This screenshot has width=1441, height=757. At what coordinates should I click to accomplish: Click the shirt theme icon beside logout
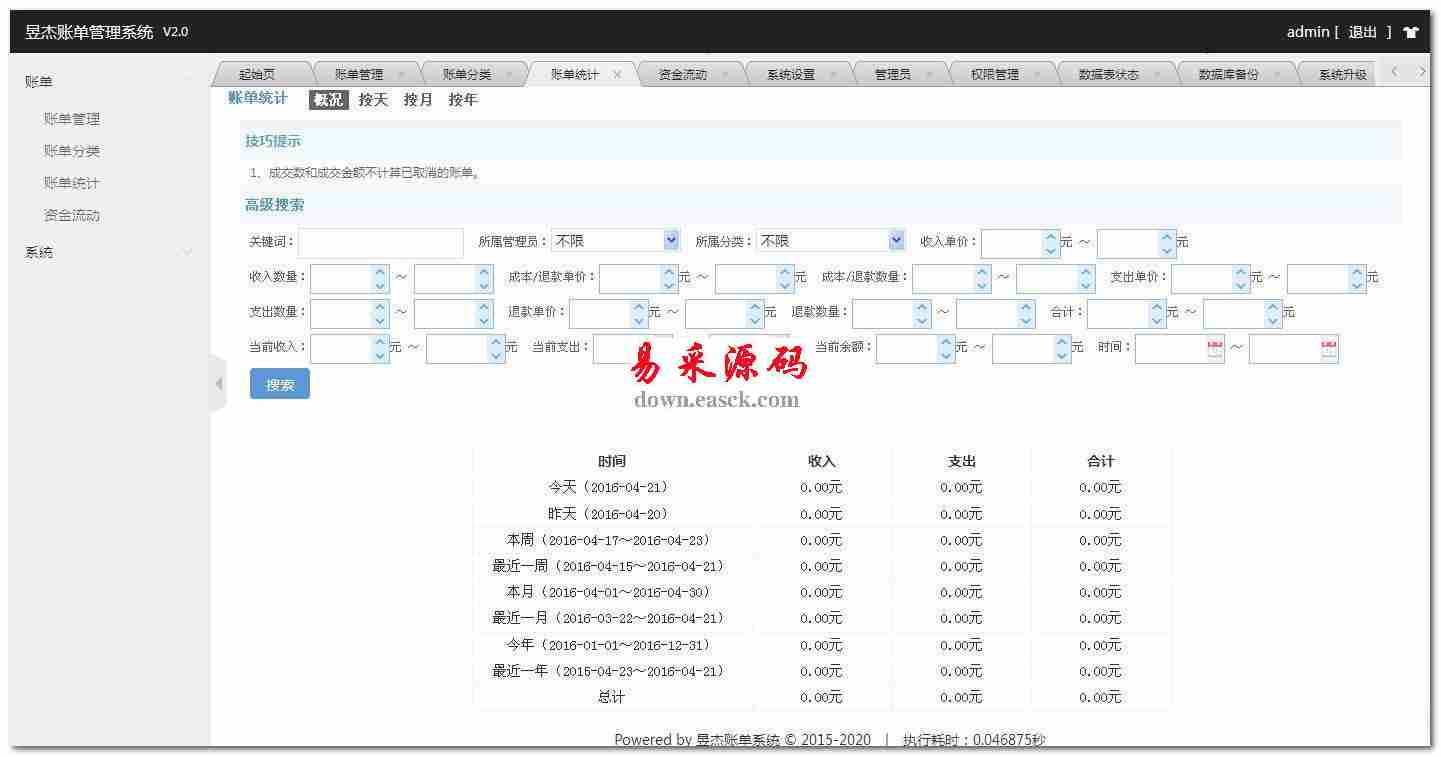point(1411,32)
